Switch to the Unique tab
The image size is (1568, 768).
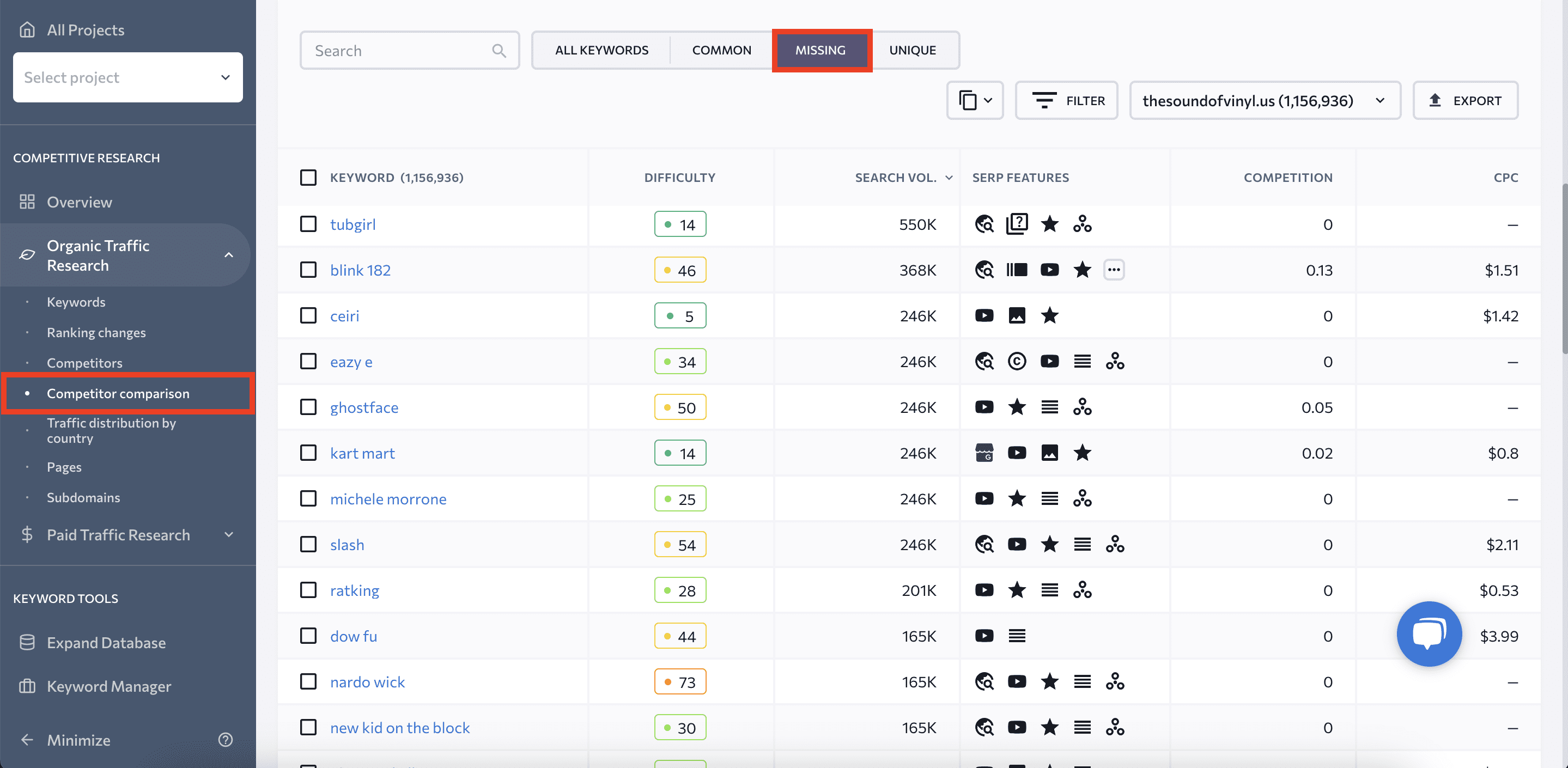click(913, 50)
